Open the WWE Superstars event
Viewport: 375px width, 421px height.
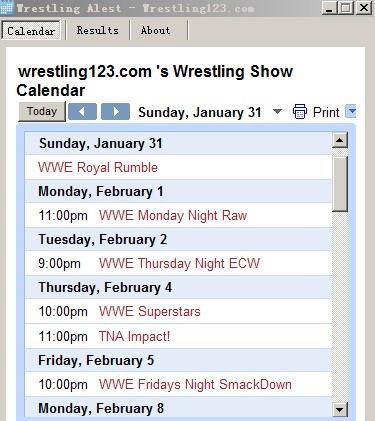coord(150,311)
